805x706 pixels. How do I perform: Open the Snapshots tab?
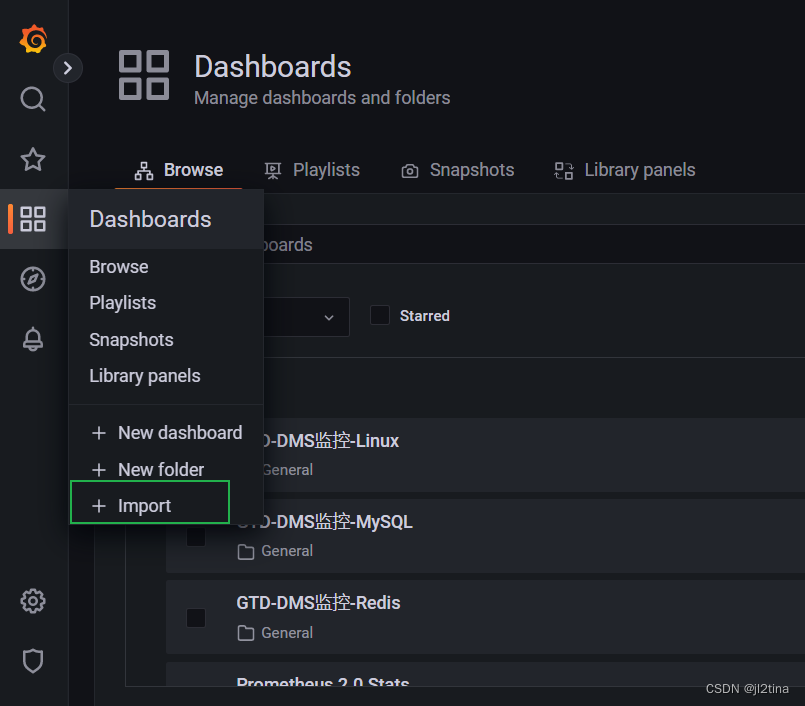458,170
